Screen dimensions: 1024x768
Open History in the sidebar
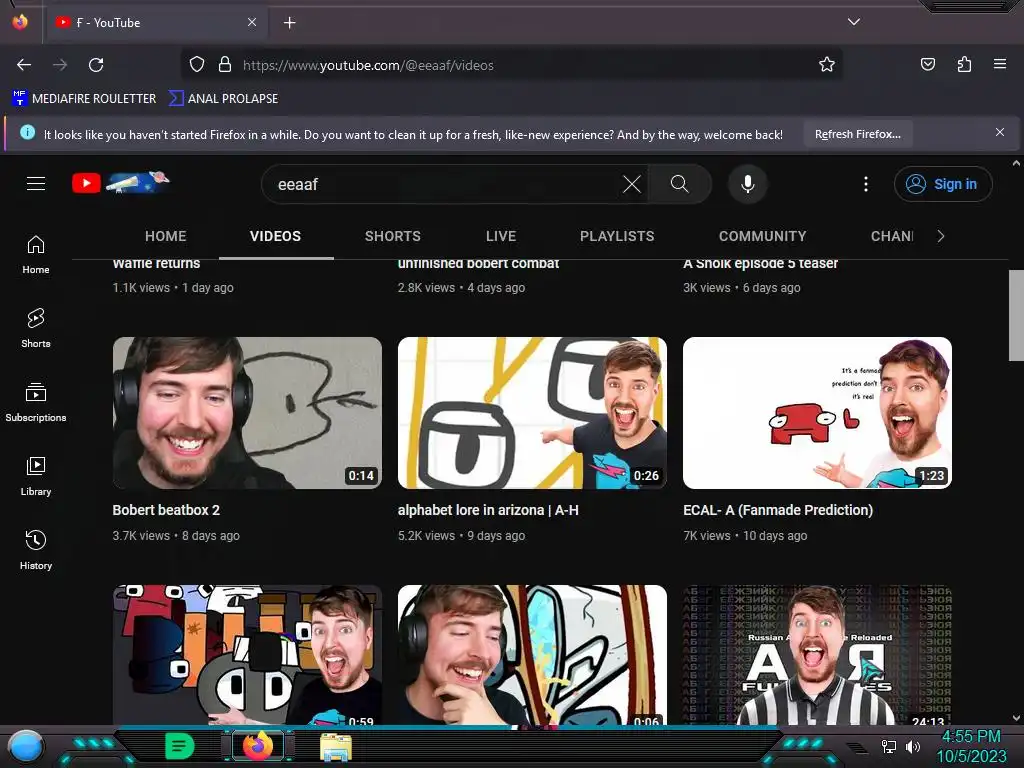pyautogui.click(x=36, y=550)
